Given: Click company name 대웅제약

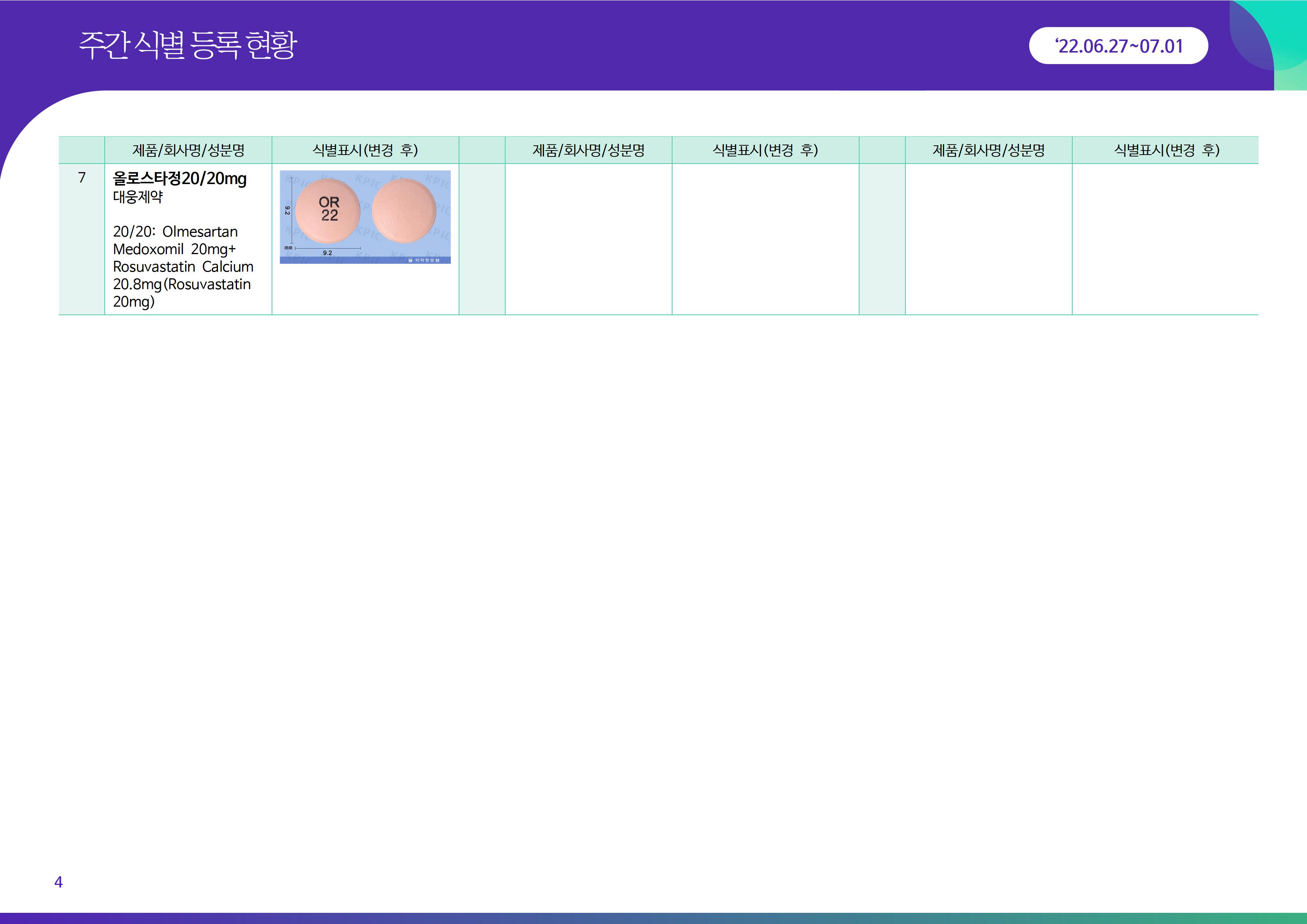Looking at the screenshot, I should pyautogui.click(x=138, y=197).
